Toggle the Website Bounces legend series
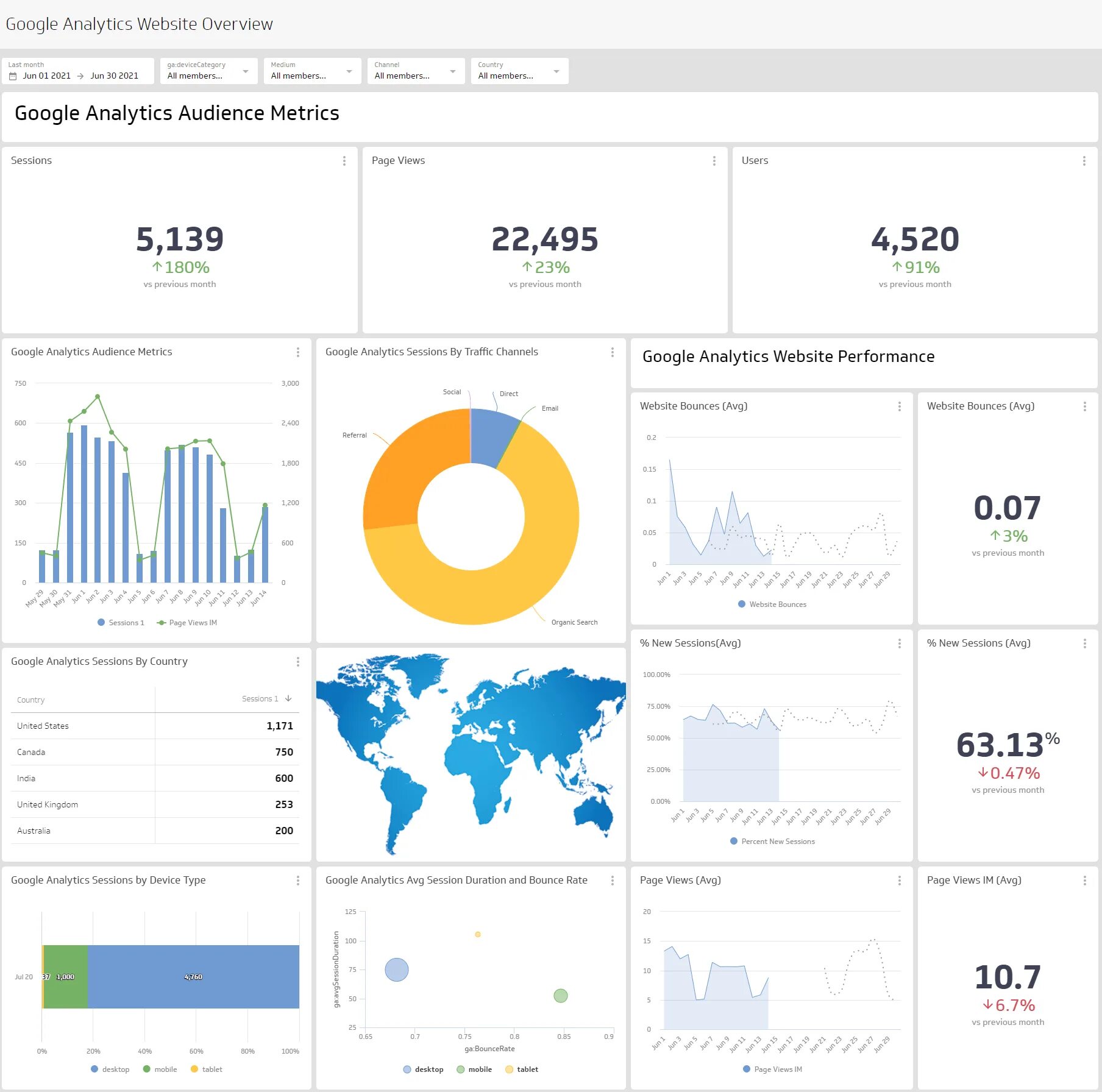Image resolution: width=1102 pixels, height=1092 pixels. coord(772,604)
